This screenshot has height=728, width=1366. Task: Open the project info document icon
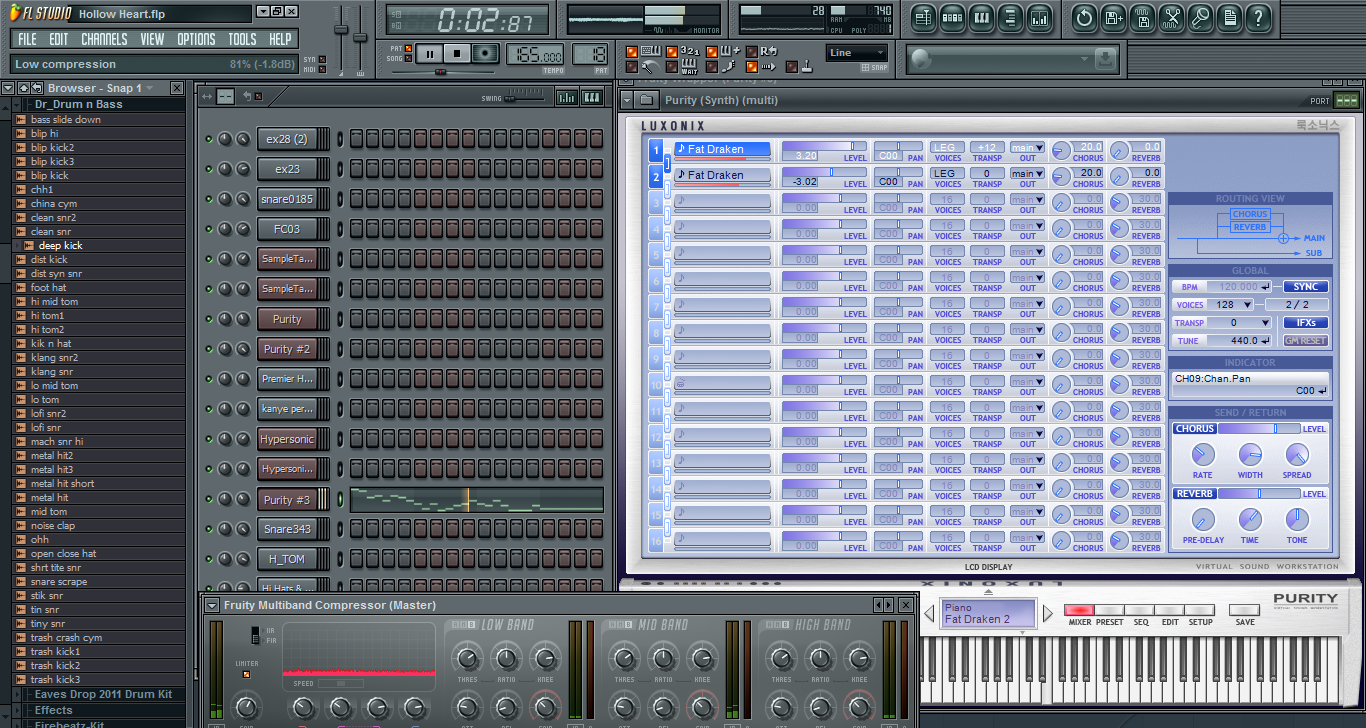point(1230,17)
